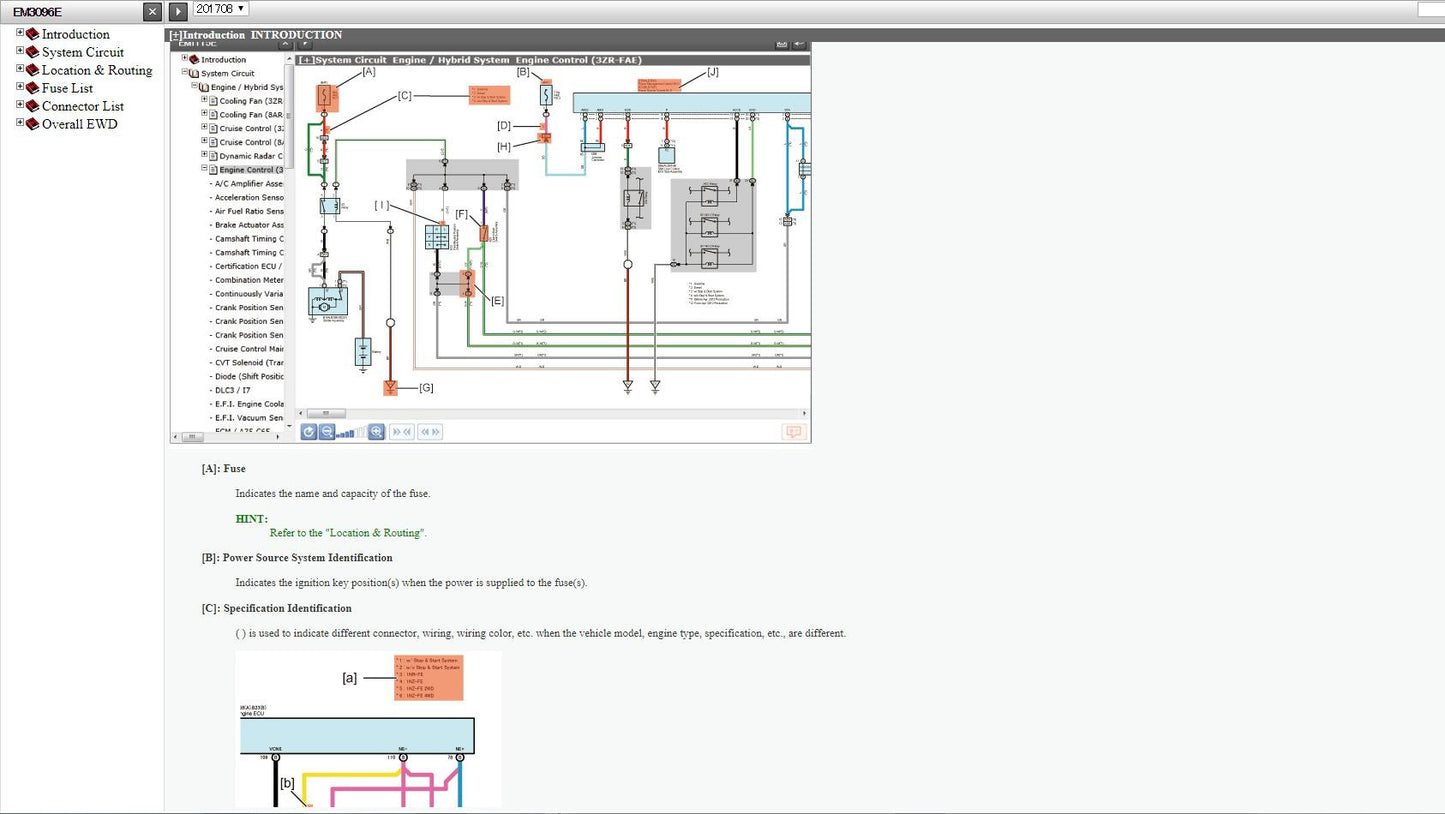Viewport: 1445px width, 814px height.
Task: Click the diagram's horizontal scrollbar thumb
Action: [326, 413]
